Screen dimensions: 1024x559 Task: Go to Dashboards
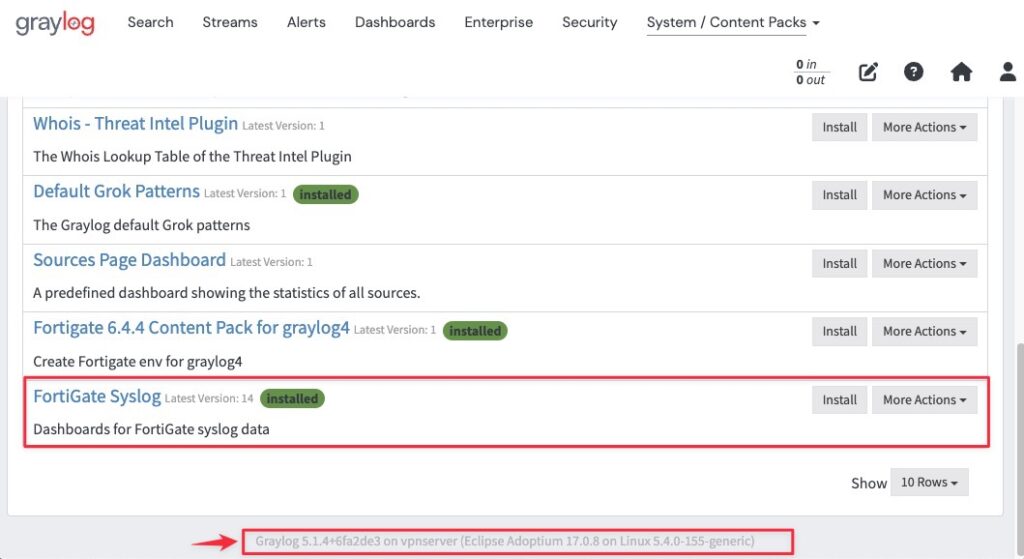395,22
